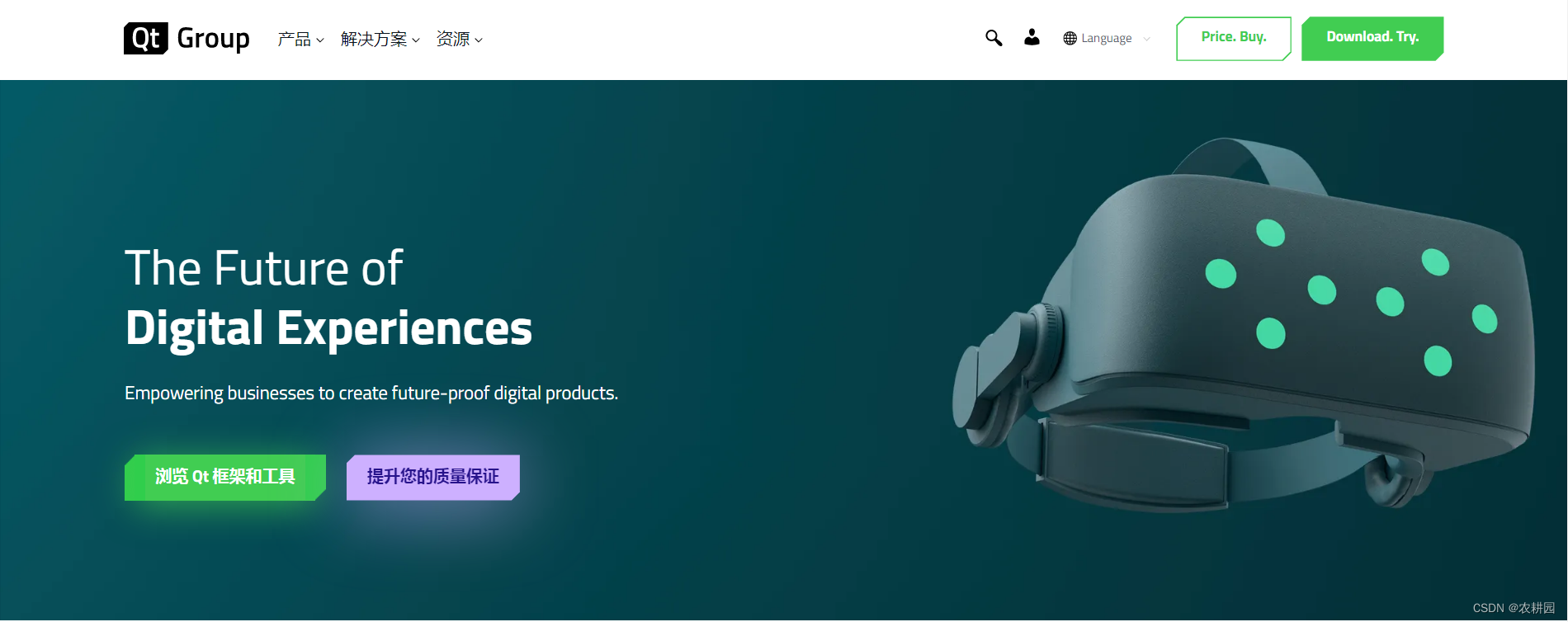Click the Qt logo box

coord(146,38)
